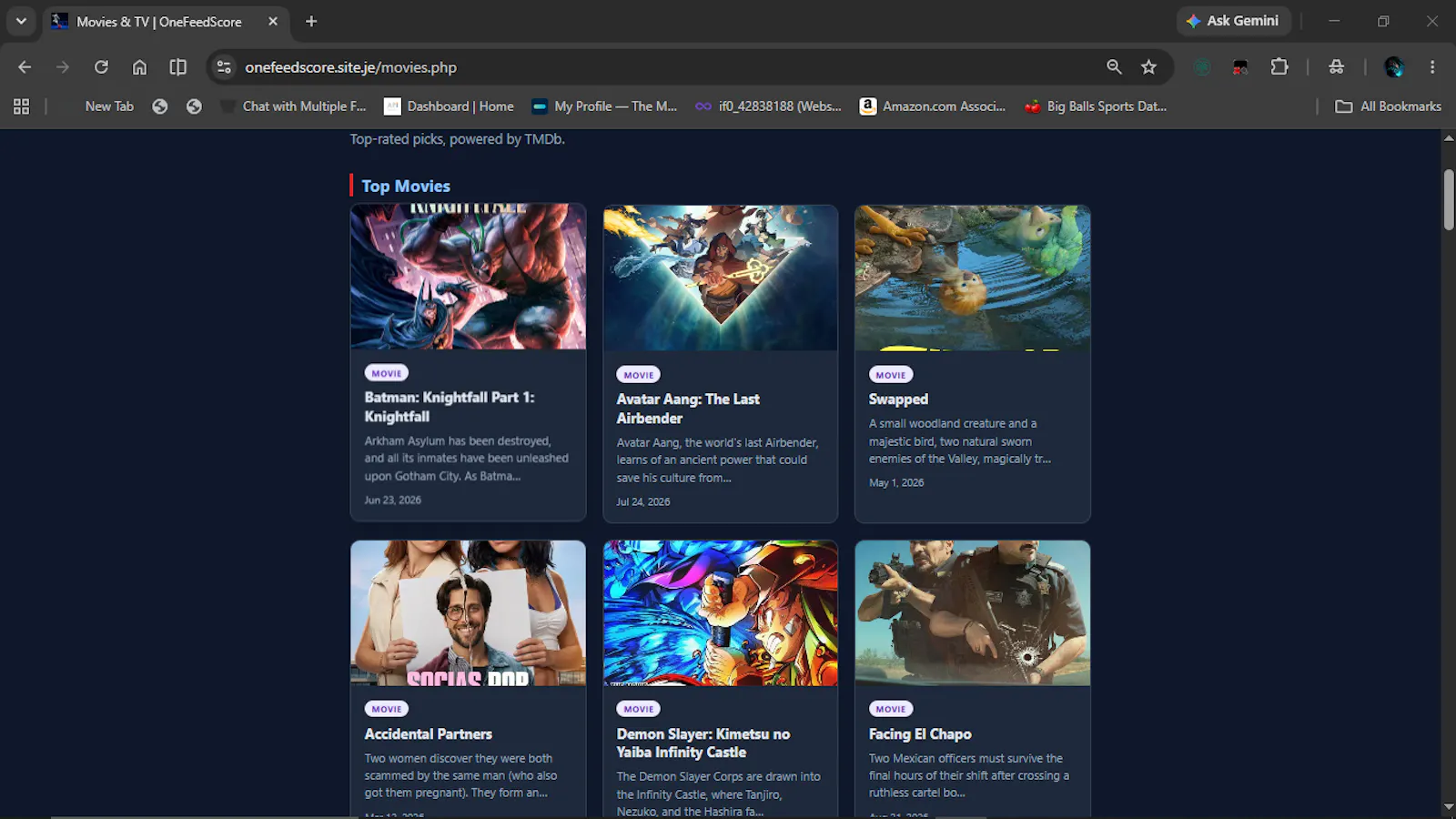Click the page vertical scrollbar thumb

(x=1449, y=199)
